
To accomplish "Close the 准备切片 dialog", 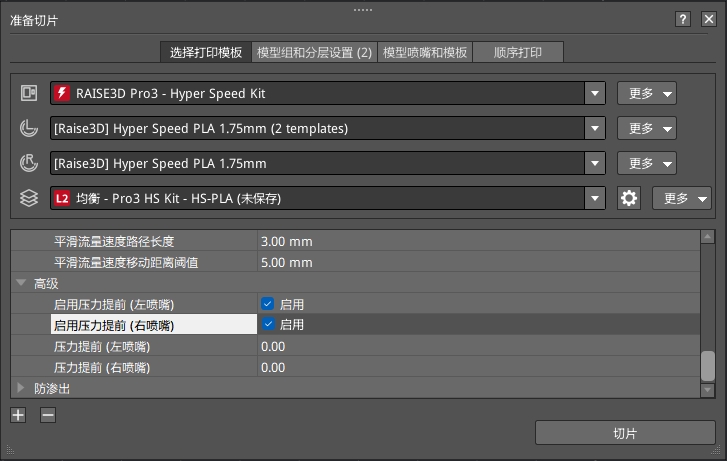I will [709, 19].
